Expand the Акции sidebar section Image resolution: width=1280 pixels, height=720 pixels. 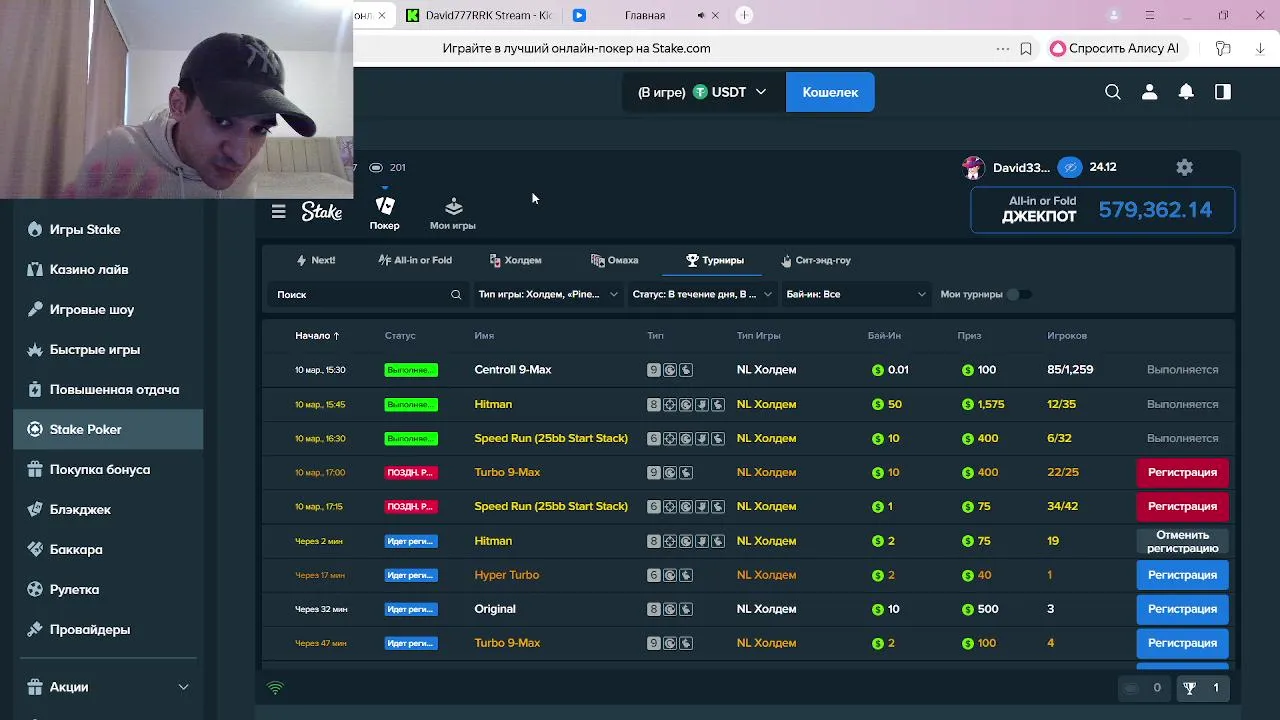point(108,687)
